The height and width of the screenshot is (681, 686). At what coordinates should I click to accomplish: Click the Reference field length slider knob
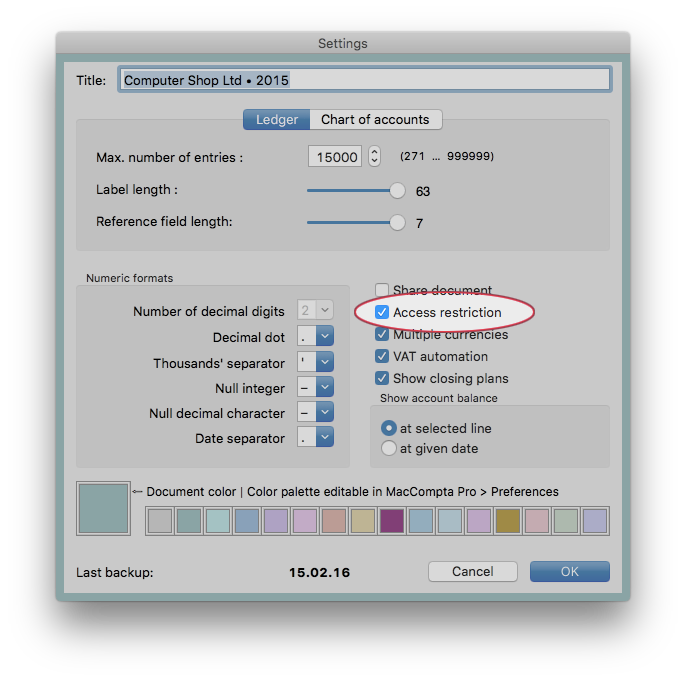coord(397,223)
